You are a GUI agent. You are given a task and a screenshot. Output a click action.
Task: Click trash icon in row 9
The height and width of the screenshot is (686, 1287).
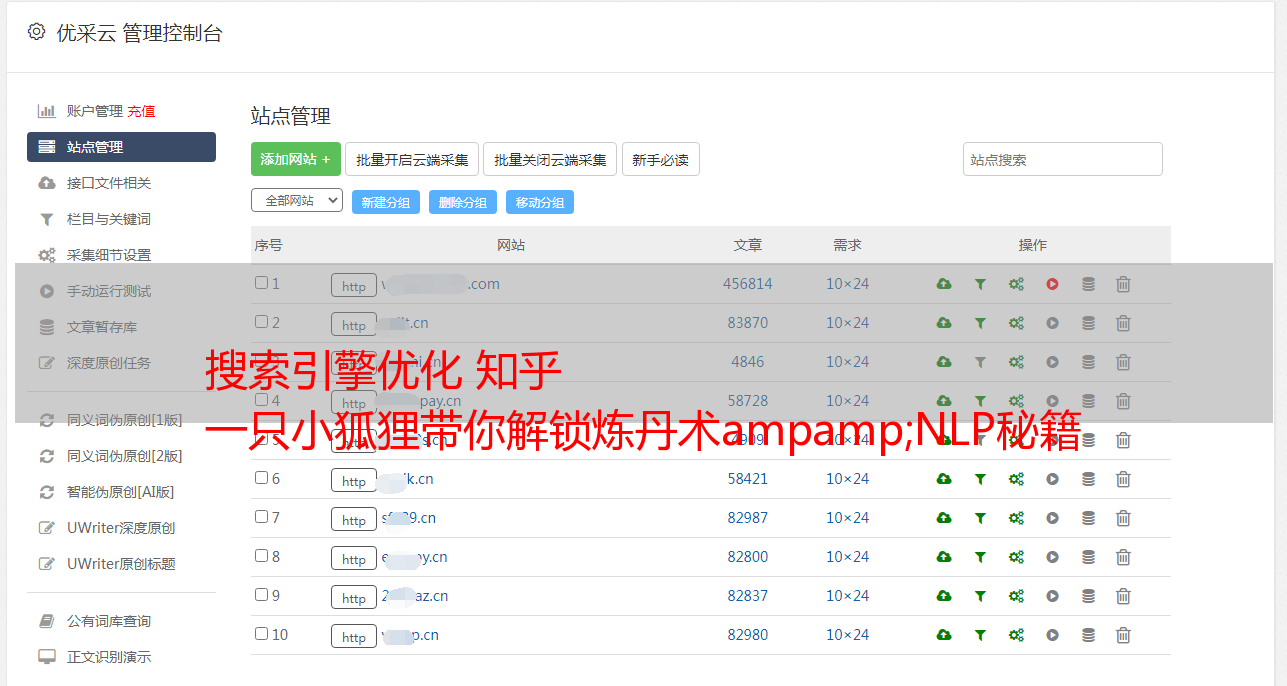tap(1123, 596)
